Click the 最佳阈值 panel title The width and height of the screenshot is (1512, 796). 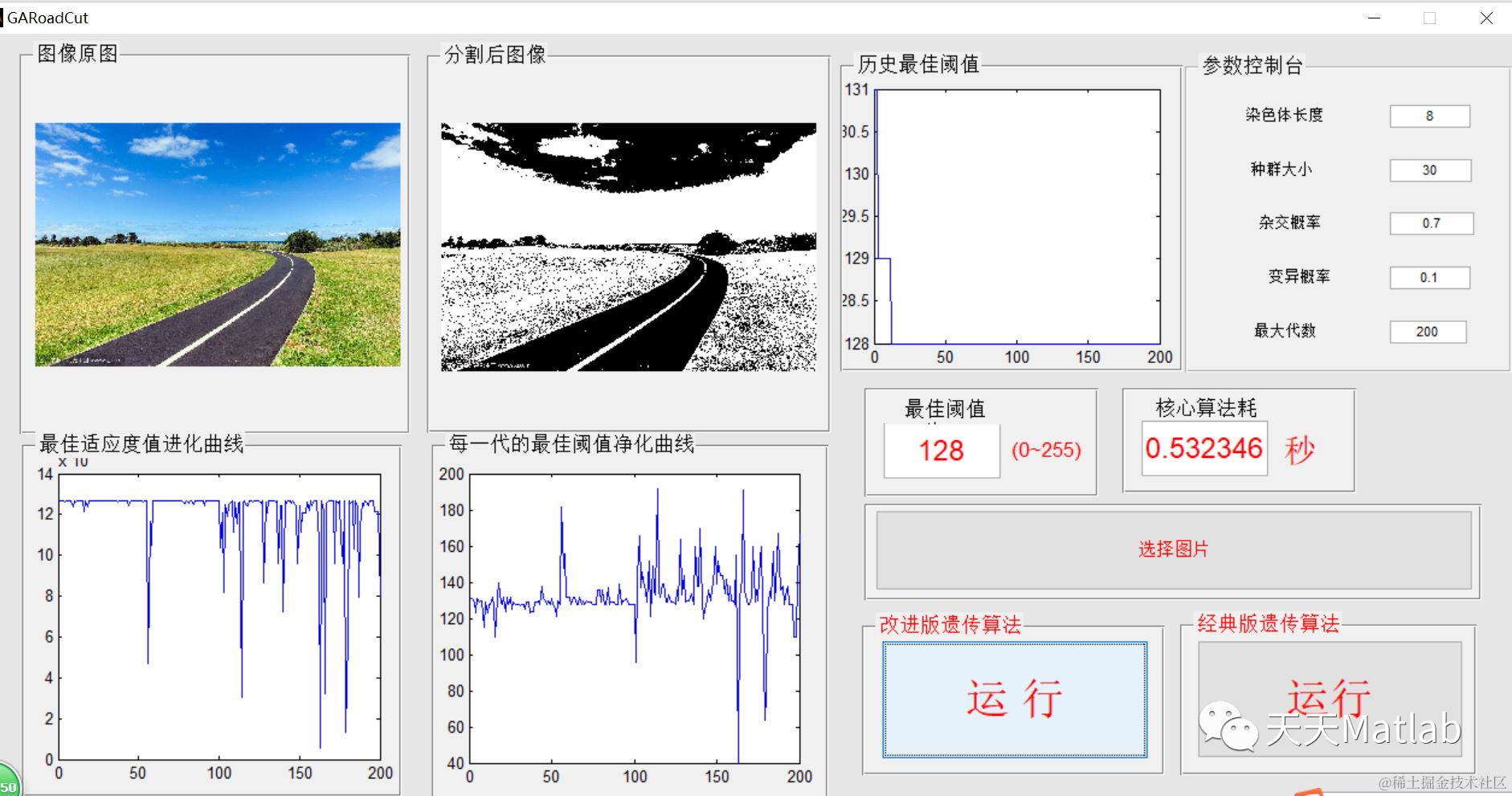pyautogui.click(x=945, y=409)
